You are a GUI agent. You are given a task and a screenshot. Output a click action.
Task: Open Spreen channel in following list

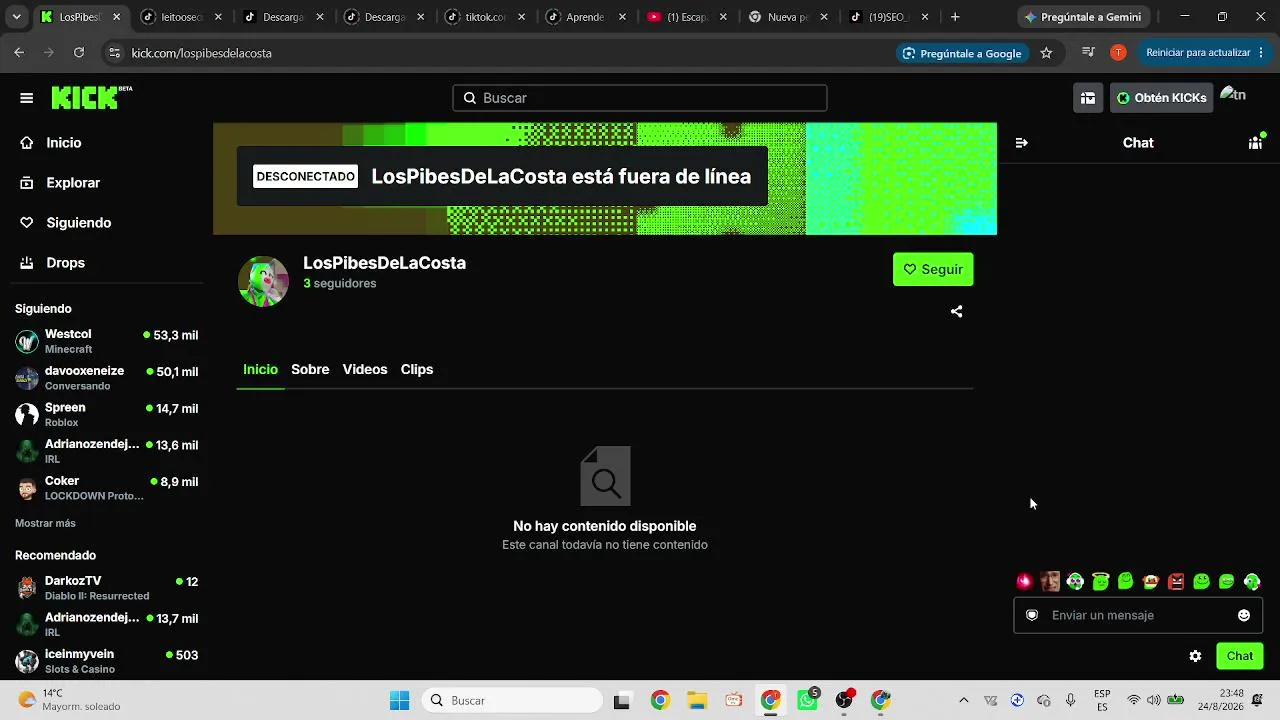point(106,415)
